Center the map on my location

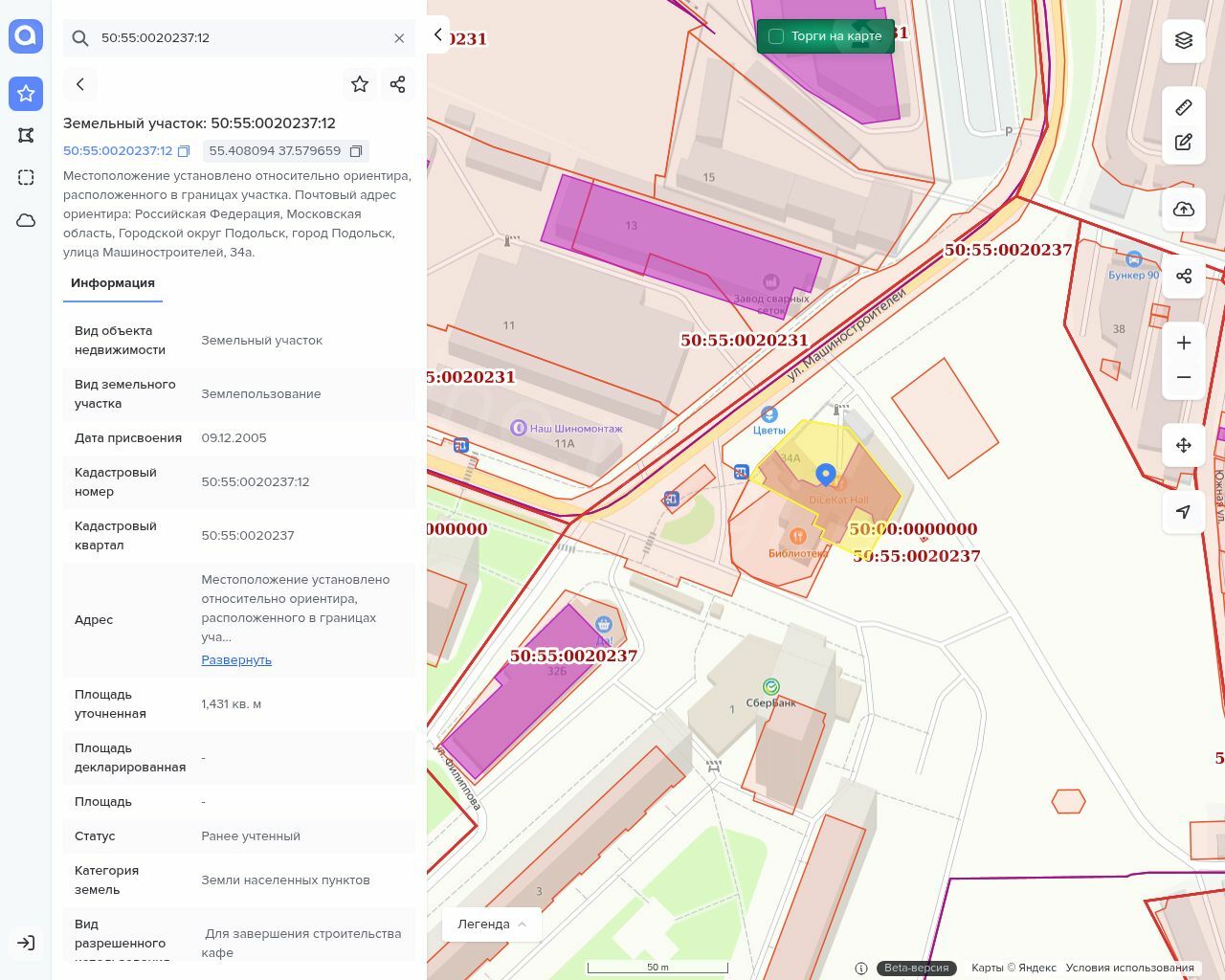1184,512
